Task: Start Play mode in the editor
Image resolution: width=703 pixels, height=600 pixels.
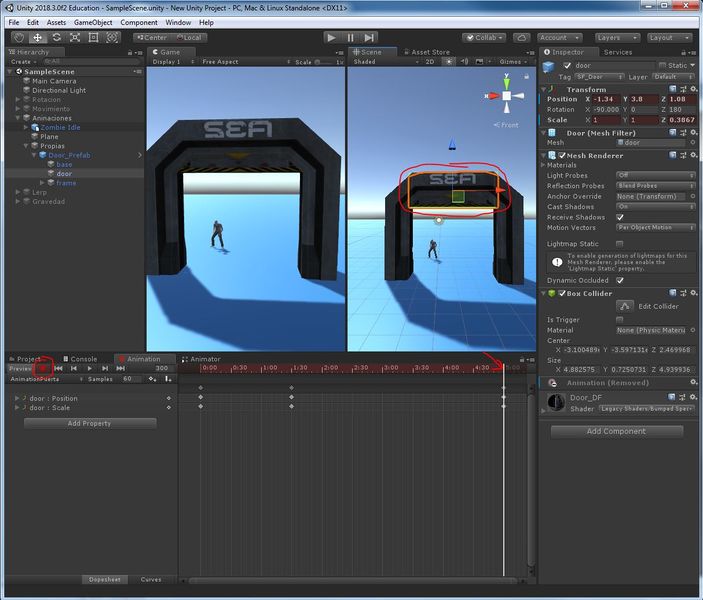Action: tap(331, 38)
